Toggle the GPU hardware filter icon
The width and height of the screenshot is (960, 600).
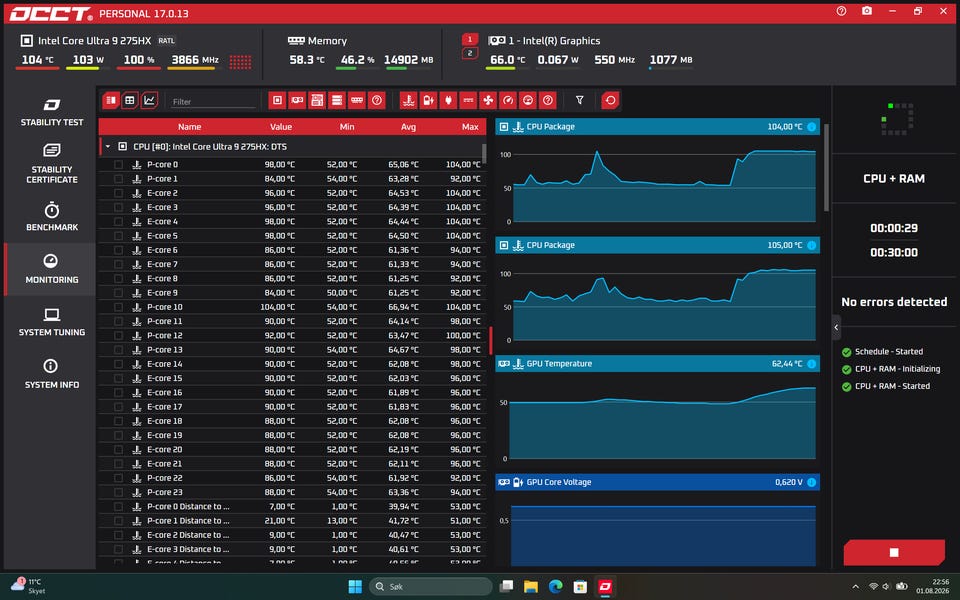(x=297, y=100)
